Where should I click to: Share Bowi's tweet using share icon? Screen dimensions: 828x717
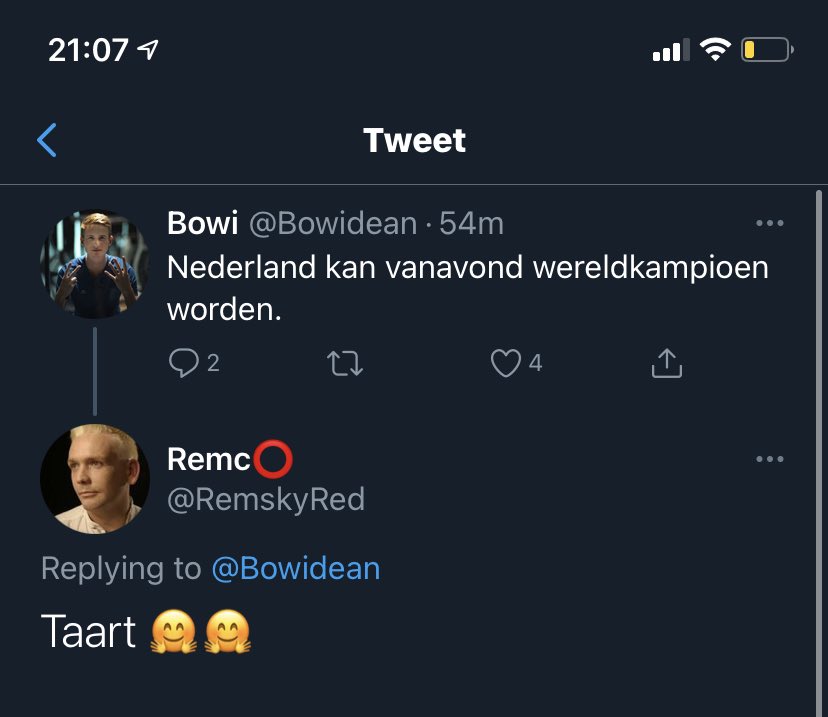click(666, 363)
